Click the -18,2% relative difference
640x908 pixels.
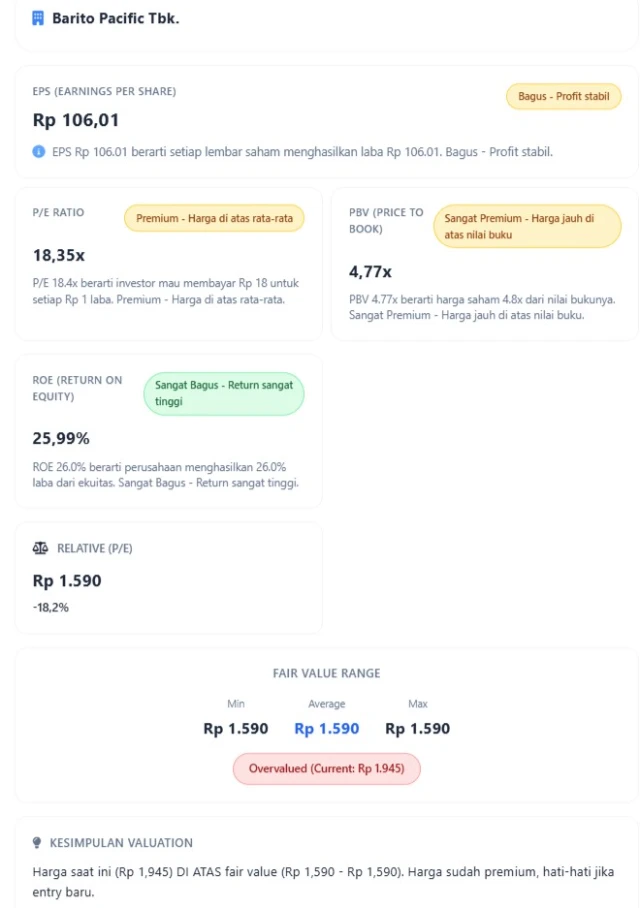[51, 607]
